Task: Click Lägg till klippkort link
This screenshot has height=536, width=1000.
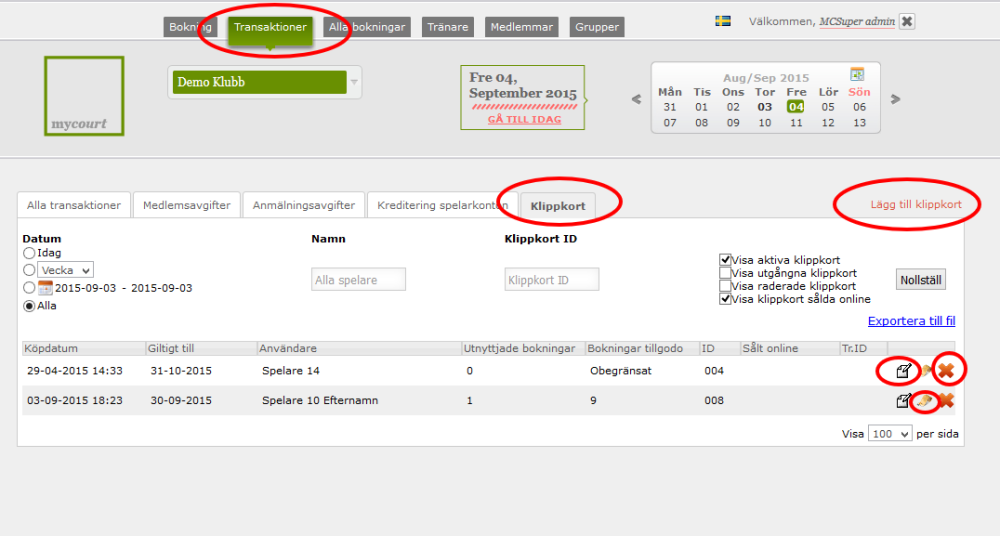Action: coord(916,204)
